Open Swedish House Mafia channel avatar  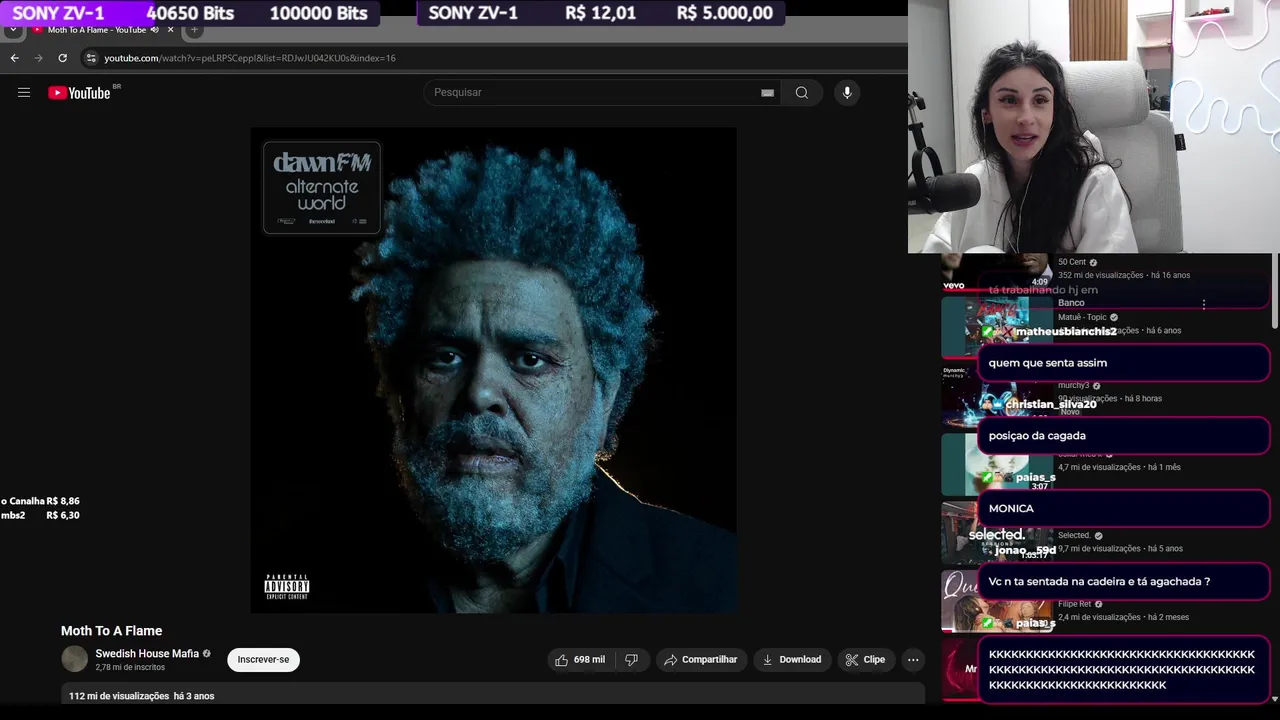pyautogui.click(x=75, y=659)
